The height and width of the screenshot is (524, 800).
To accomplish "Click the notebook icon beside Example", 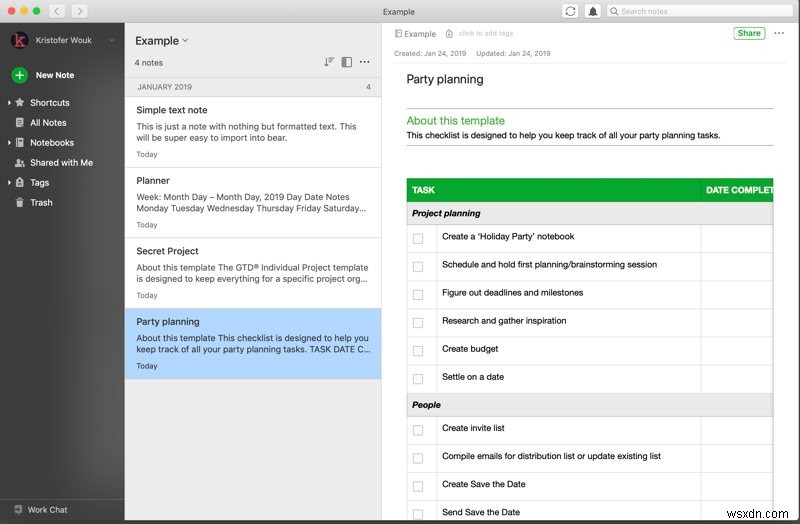I will point(398,34).
